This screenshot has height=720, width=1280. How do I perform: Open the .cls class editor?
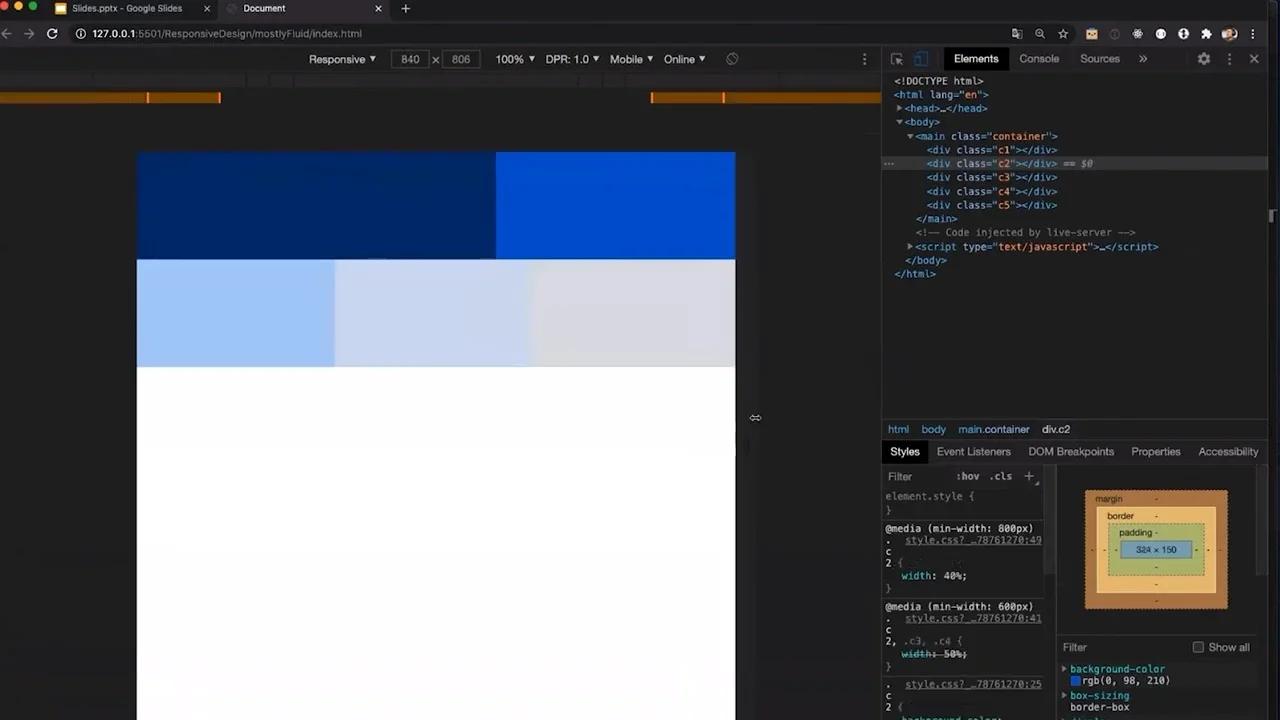[x=1001, y=476]
